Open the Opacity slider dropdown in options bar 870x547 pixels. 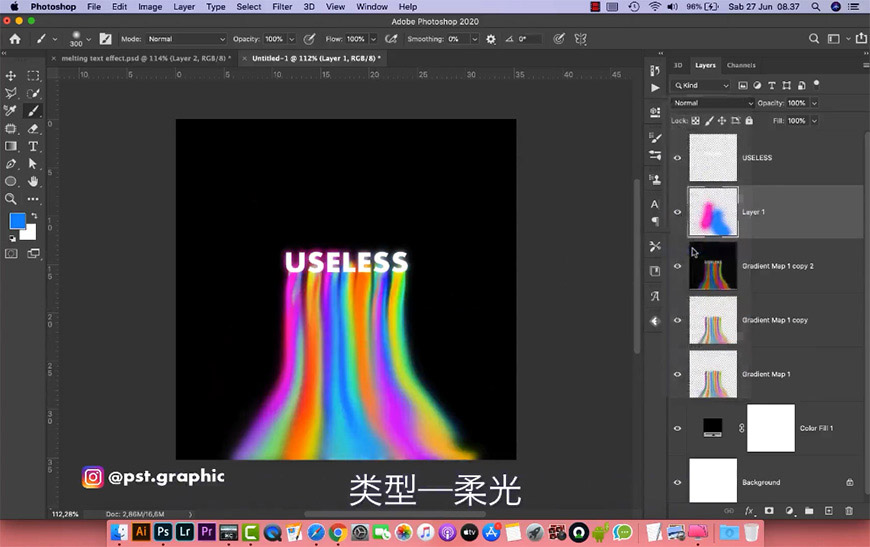point(292,39)
